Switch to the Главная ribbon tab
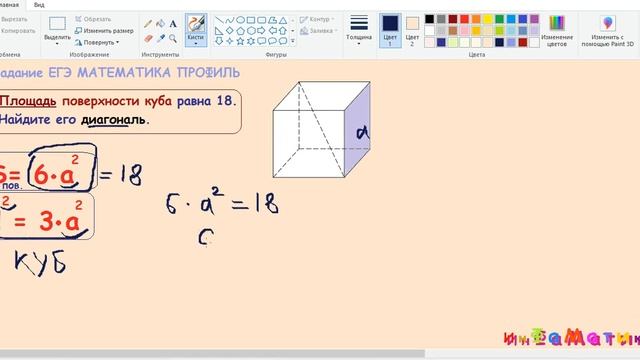 [10, 5]
